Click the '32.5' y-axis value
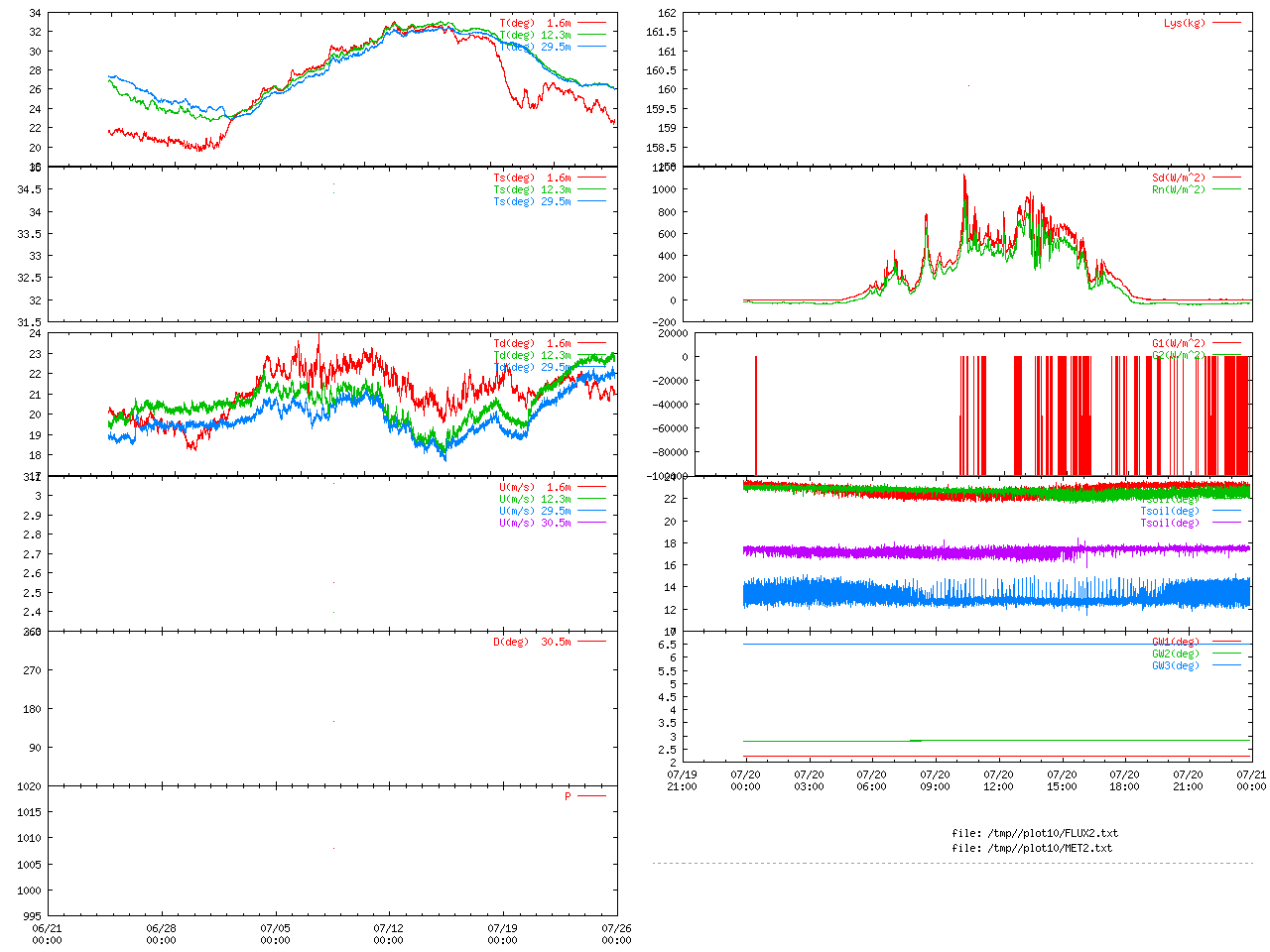 30,278
